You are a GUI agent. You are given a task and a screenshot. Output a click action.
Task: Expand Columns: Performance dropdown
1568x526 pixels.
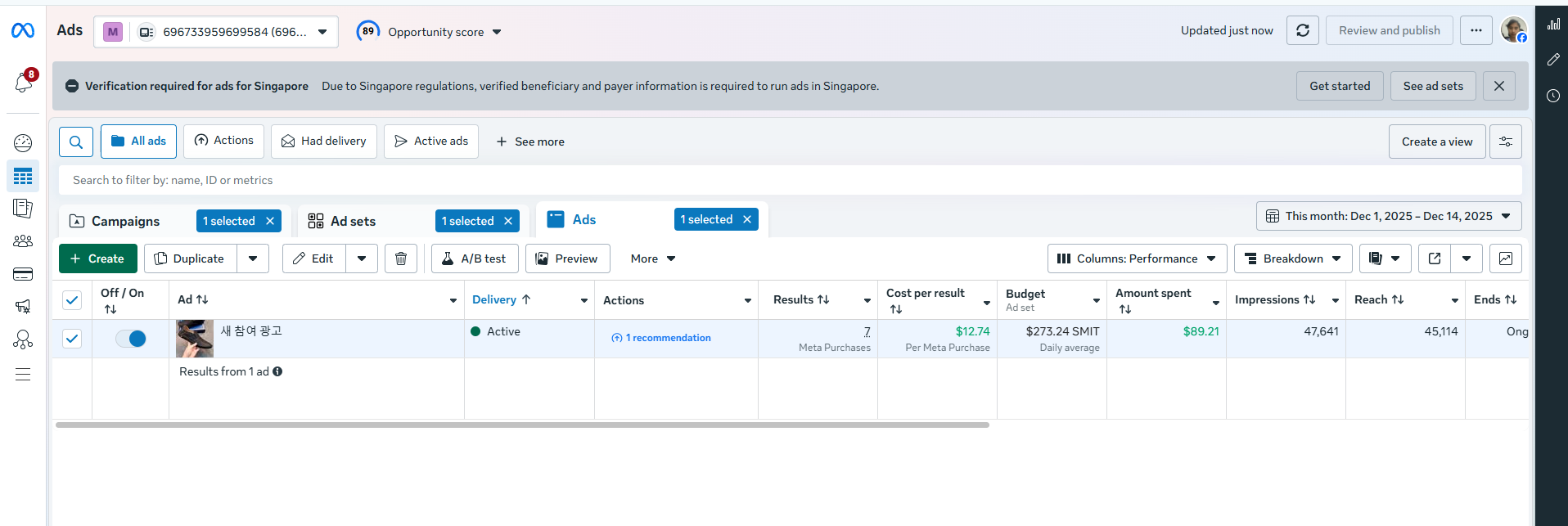(1137, 259)
